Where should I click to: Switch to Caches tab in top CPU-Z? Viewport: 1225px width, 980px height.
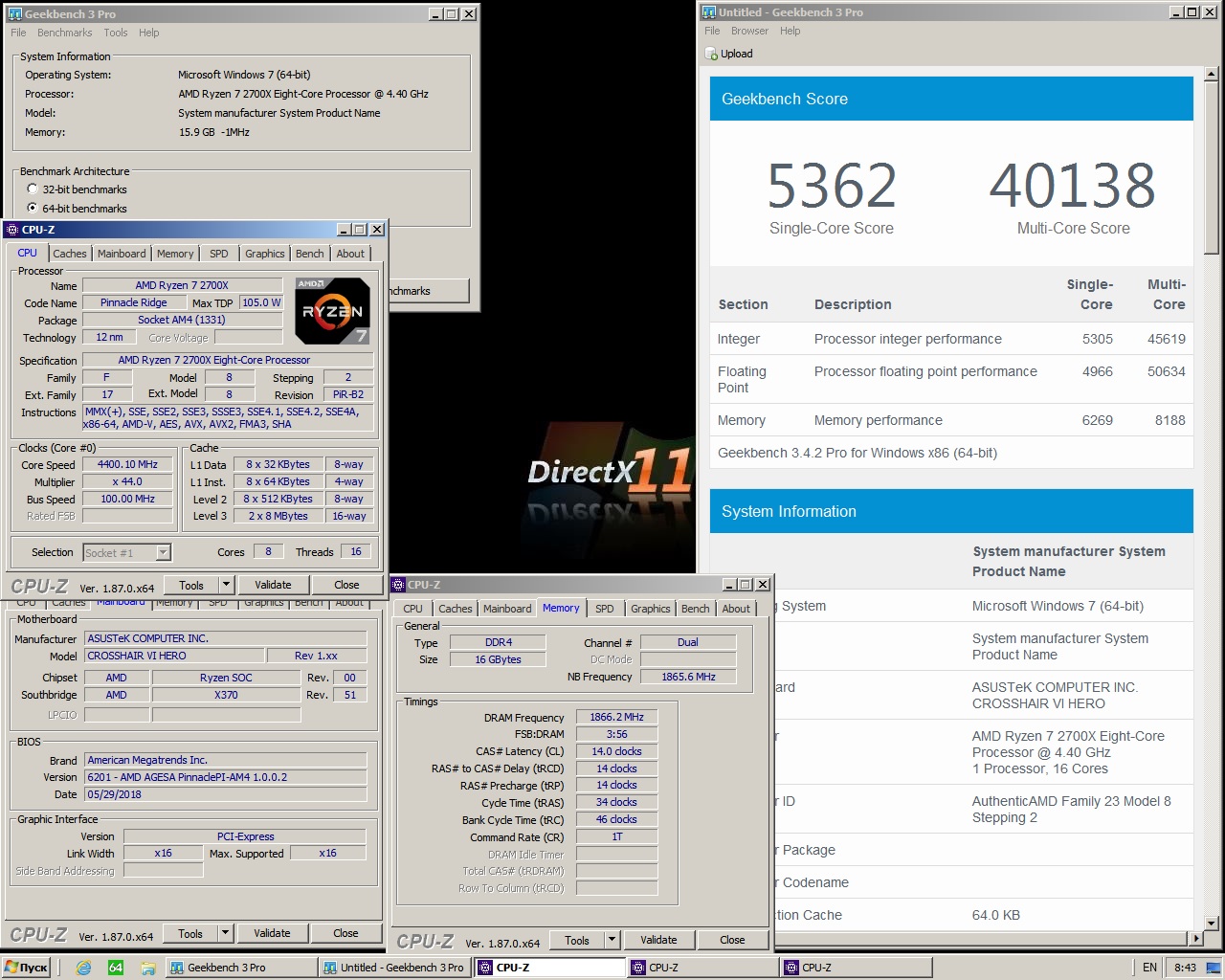point(70,254)
